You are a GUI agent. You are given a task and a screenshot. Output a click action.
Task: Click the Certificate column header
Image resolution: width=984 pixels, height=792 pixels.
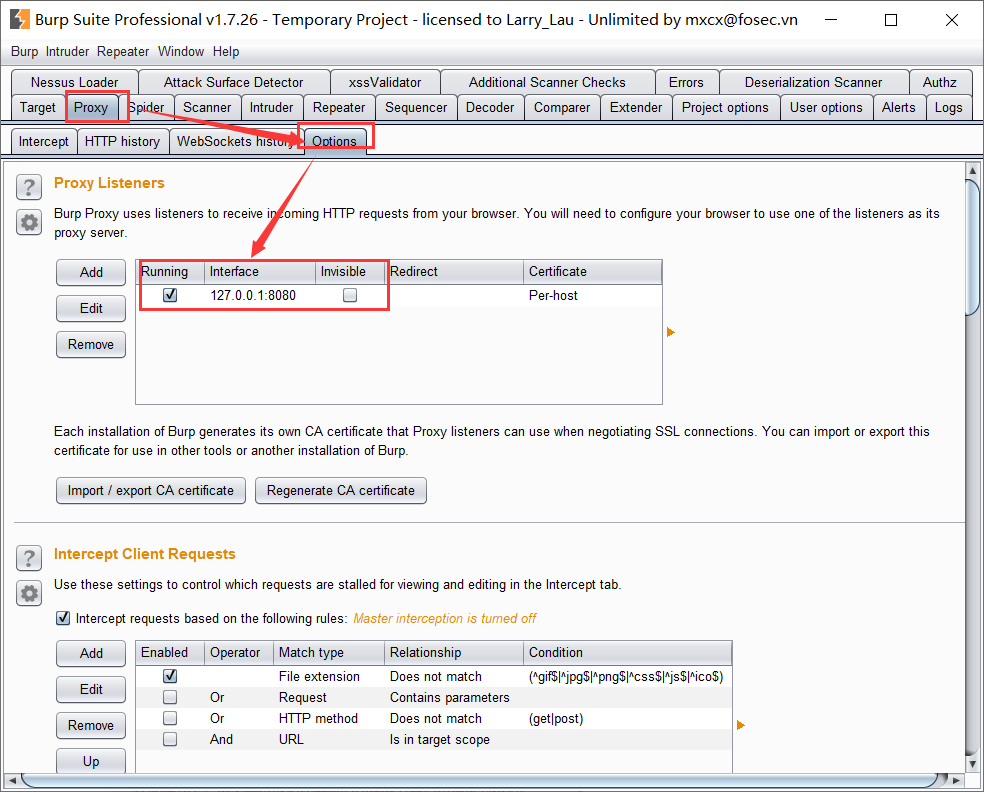point(592,272)
